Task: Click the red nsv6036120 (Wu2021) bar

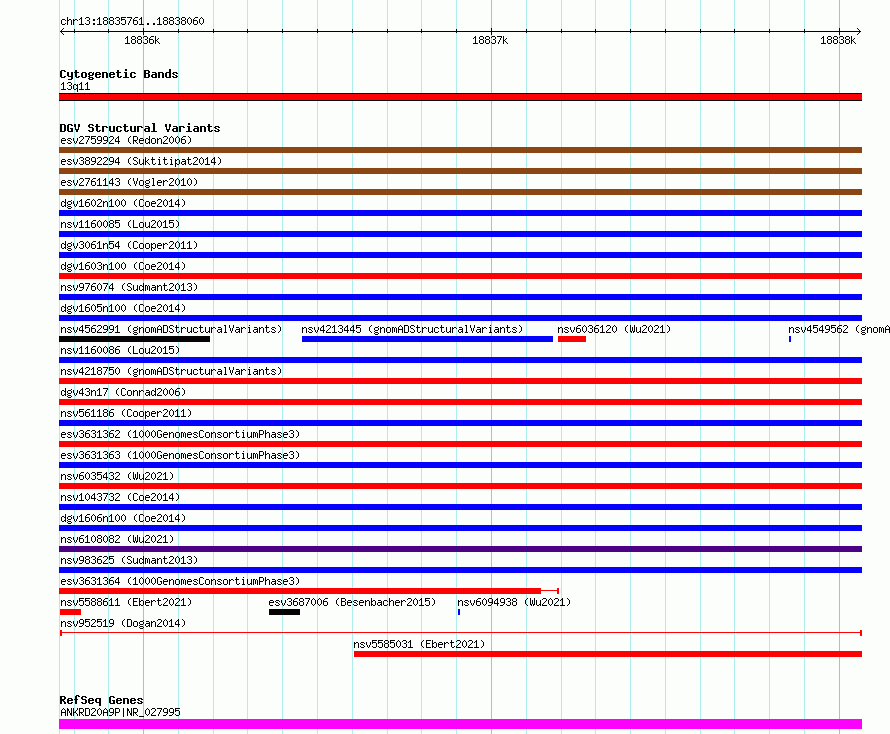Action: click(572, 339)
